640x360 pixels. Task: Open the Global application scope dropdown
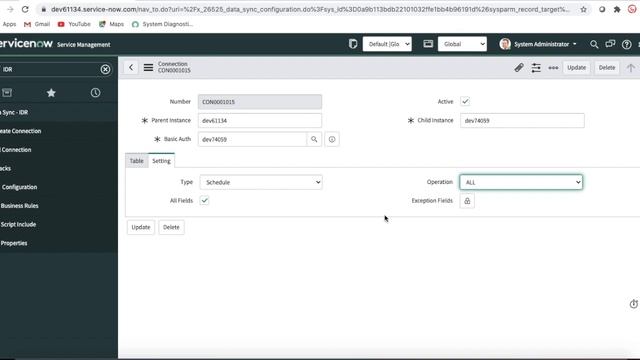(462, 44)
